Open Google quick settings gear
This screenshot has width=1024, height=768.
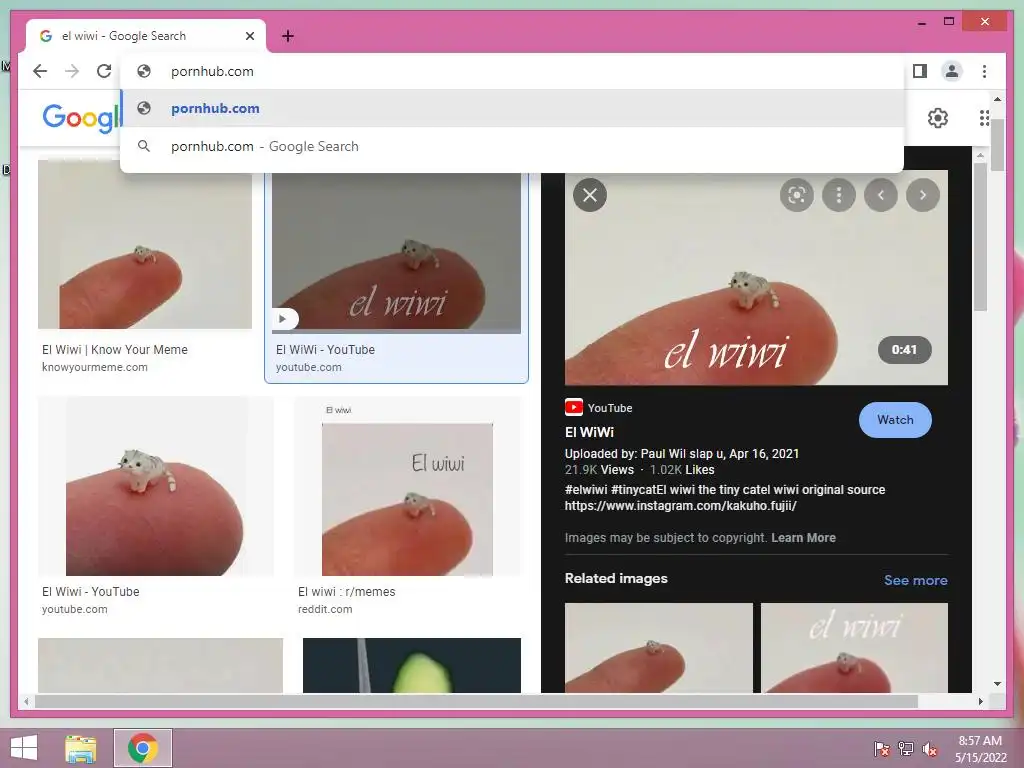tap(938, 118)
